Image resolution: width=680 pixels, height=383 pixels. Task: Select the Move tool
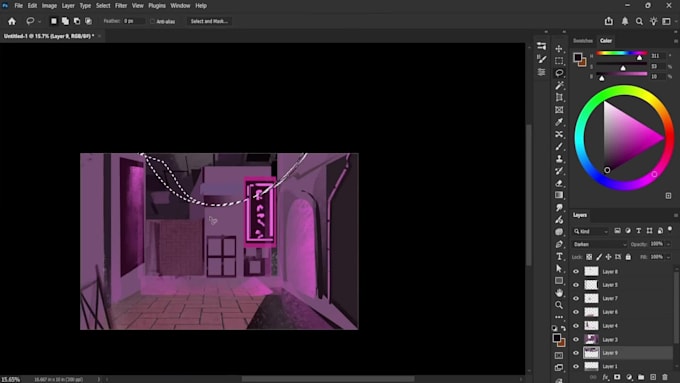[x=559, y=49]
